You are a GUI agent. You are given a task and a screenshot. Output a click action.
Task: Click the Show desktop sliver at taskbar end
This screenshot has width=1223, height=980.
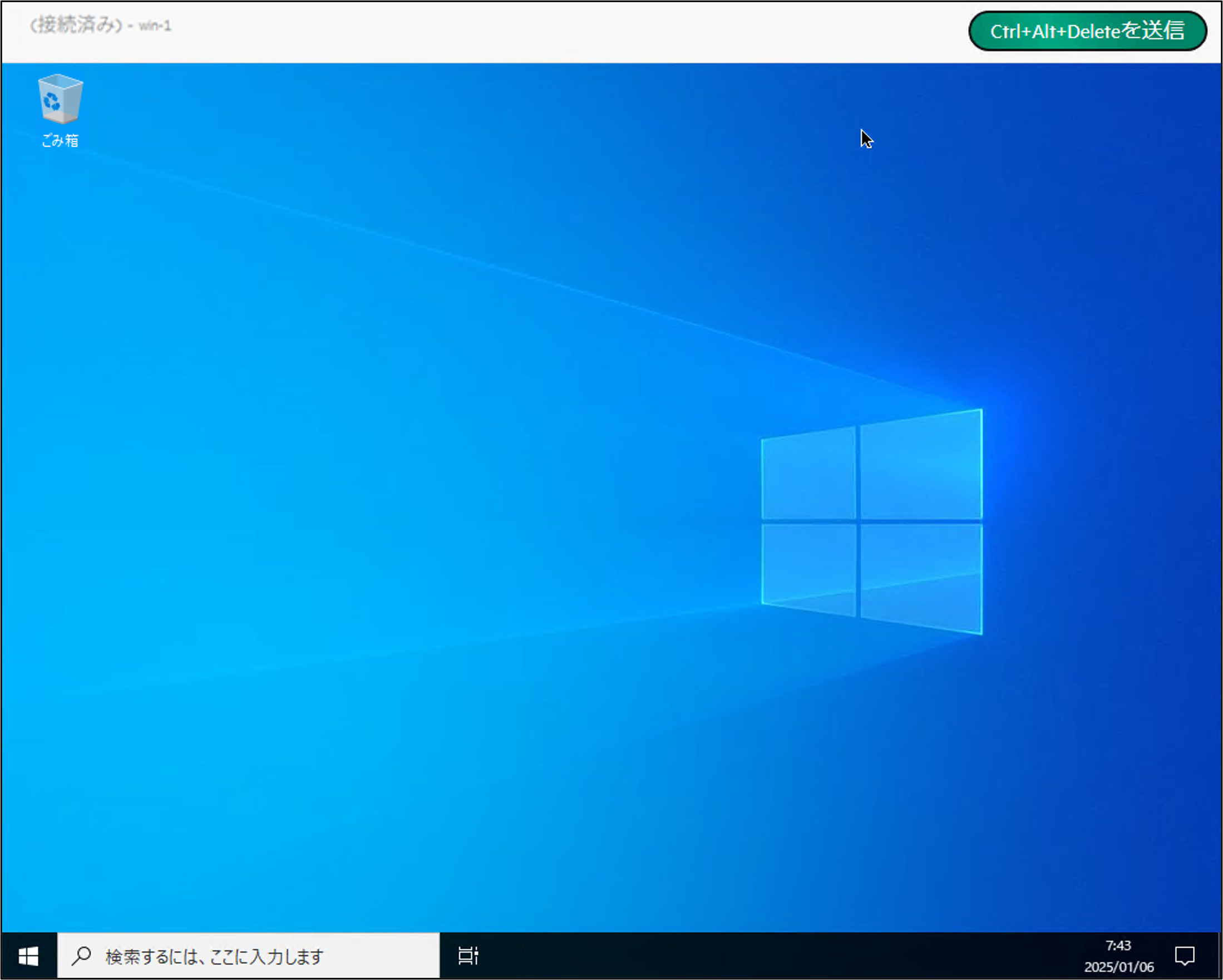click(1220, 956)
